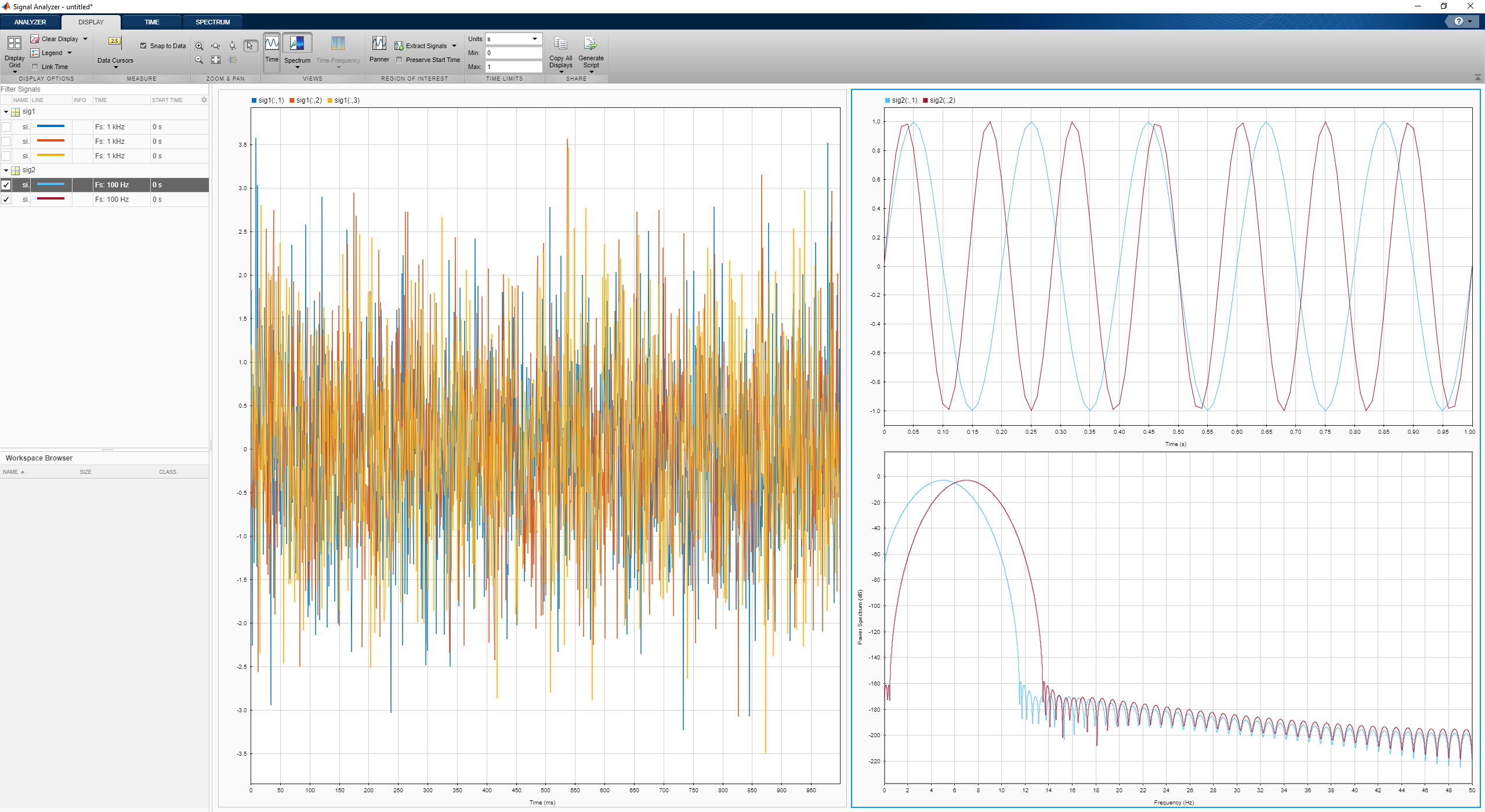Open the Clear Display dropdown arrow
1485x812 pixels.
pyautogui.click(x=85, y=39)
